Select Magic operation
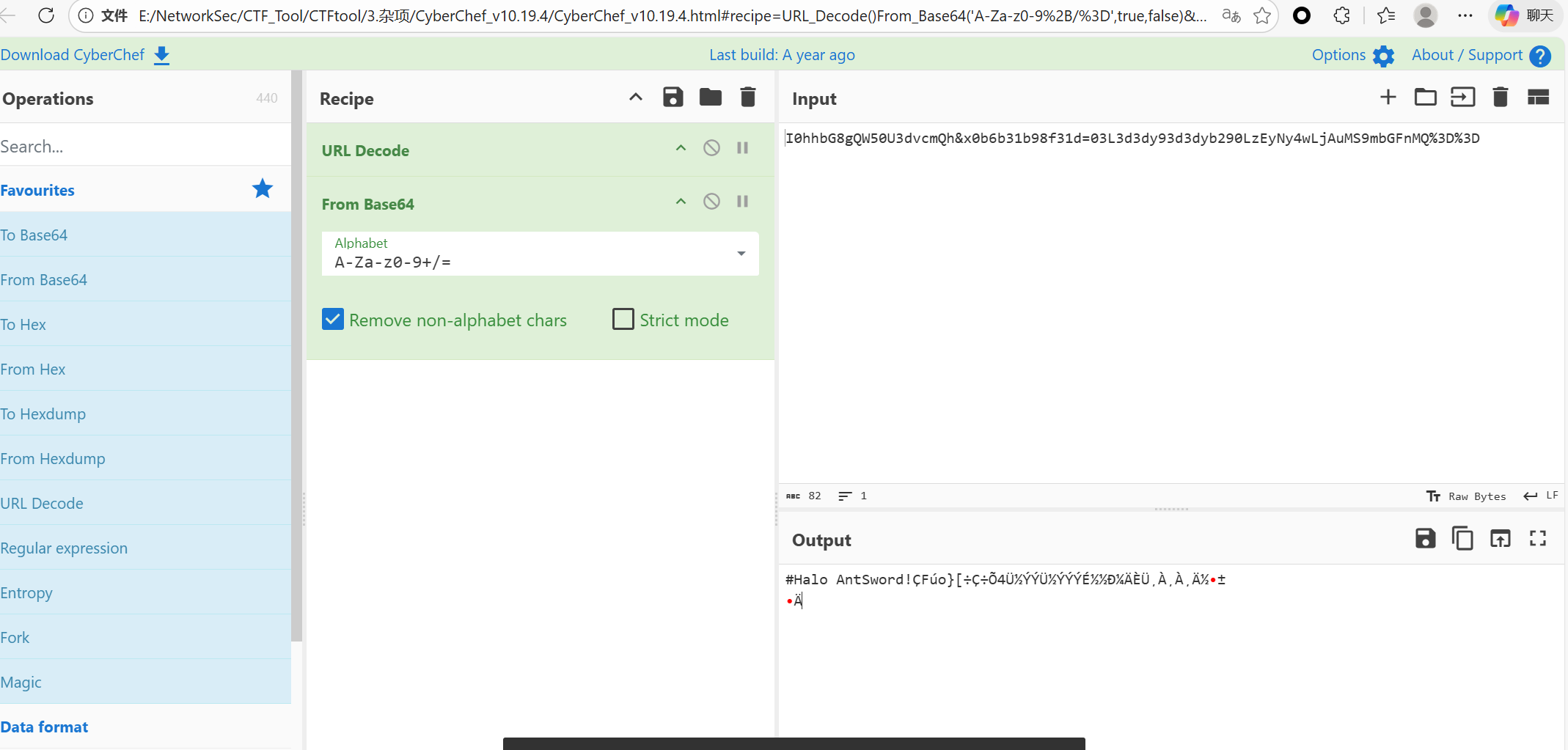This screenshot has height=750, width=1568. pyautogui.click(x=145, y=683)
